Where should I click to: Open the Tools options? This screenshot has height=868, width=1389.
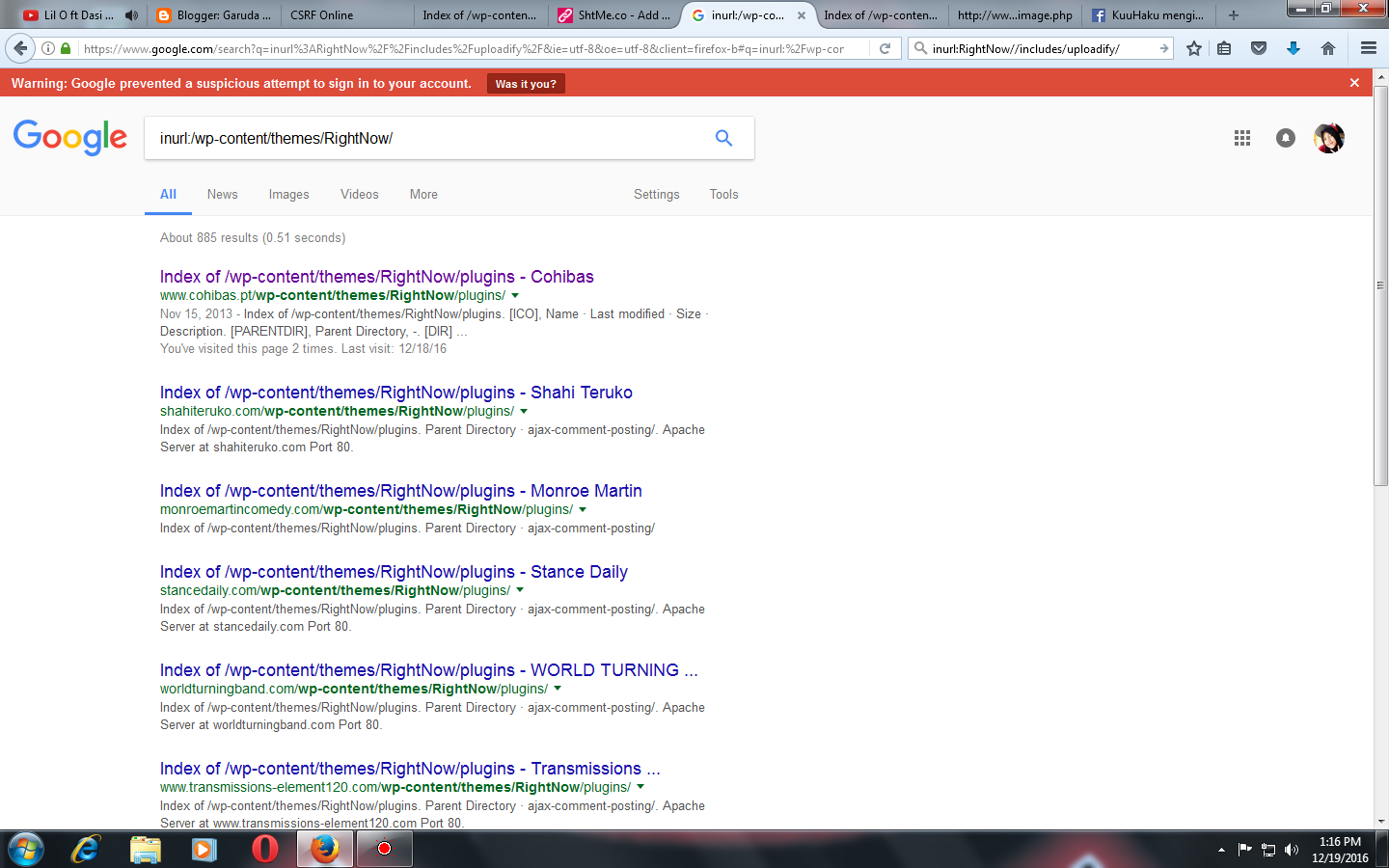click(723, 194)
